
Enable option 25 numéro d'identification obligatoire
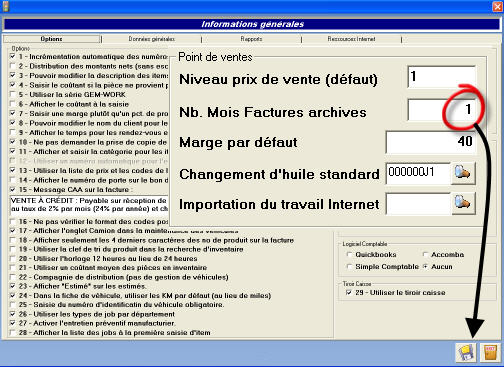pos(13,305)
